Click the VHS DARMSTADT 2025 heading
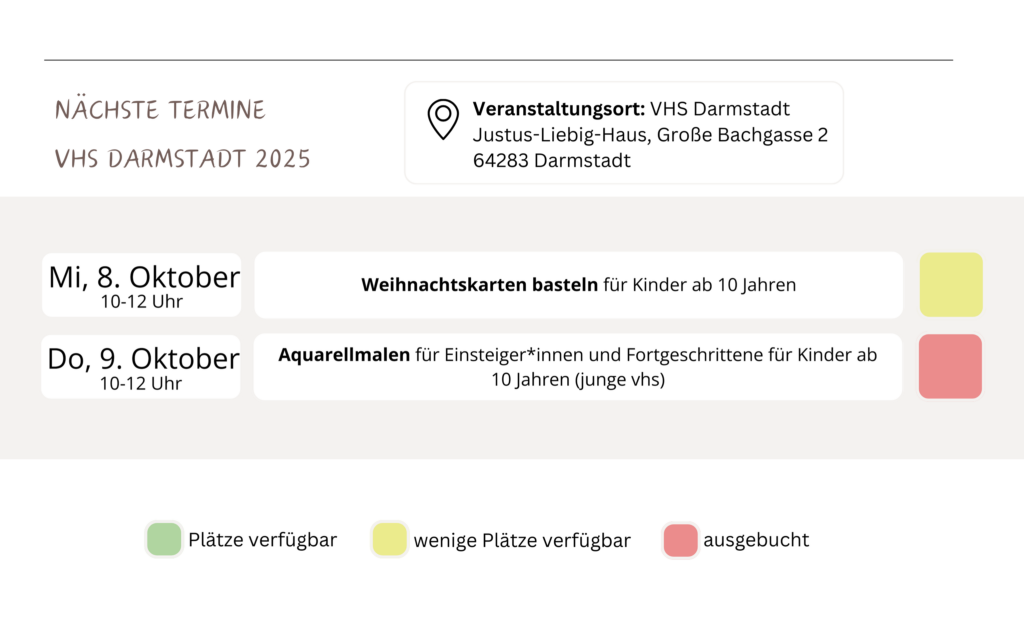Screen dimensions: 1024x634 coord(183,159)
